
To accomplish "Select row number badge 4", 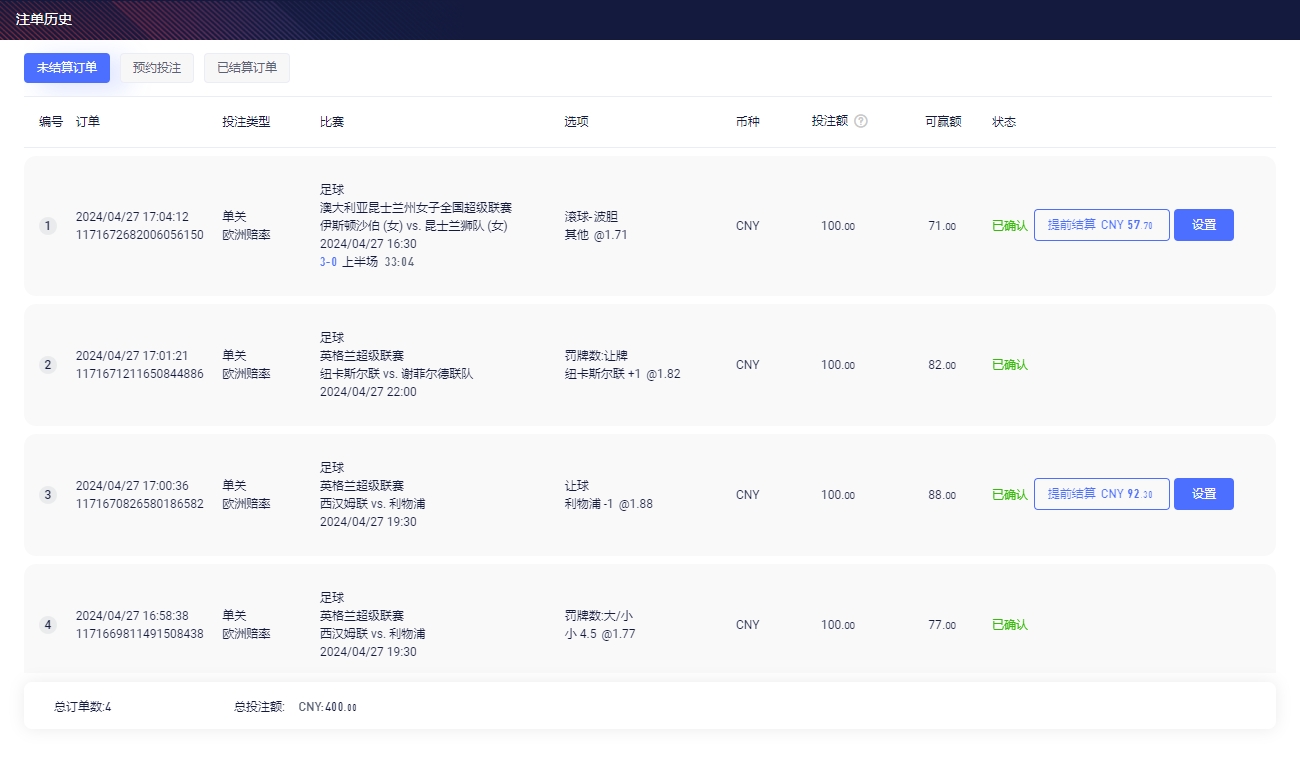I will pos(48,625).
